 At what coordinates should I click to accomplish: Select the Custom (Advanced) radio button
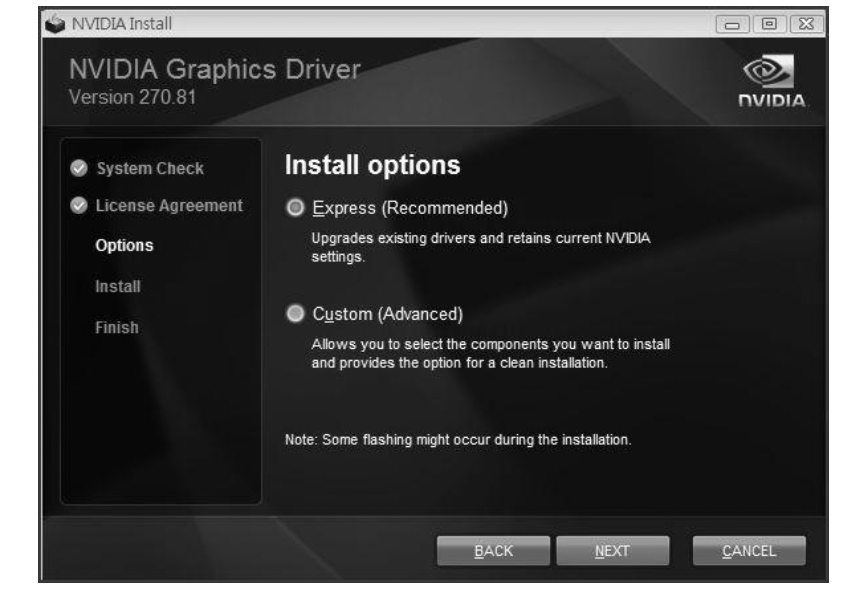point(296,314)
